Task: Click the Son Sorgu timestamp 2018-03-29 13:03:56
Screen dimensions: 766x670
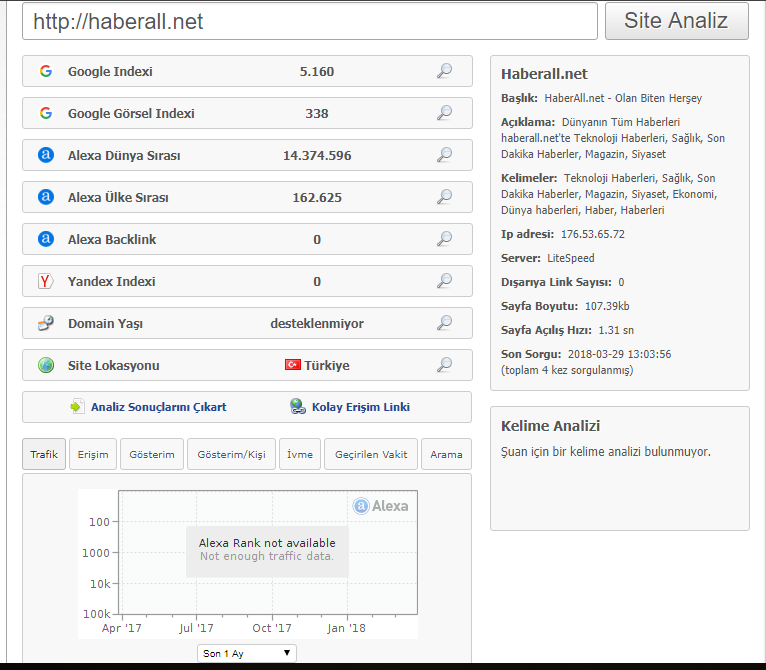Action: 619,354
